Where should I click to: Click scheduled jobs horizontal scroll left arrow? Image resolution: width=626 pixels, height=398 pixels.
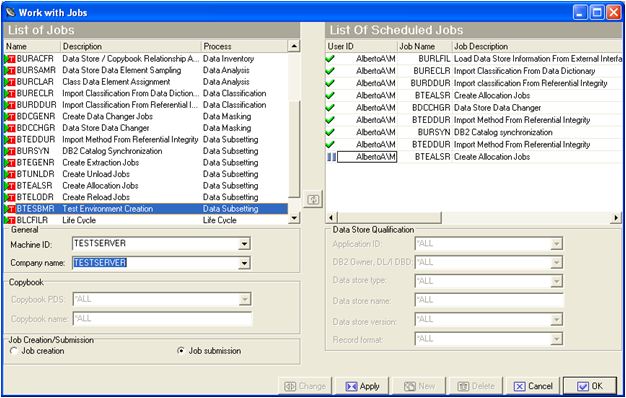(x=331, y=218)
